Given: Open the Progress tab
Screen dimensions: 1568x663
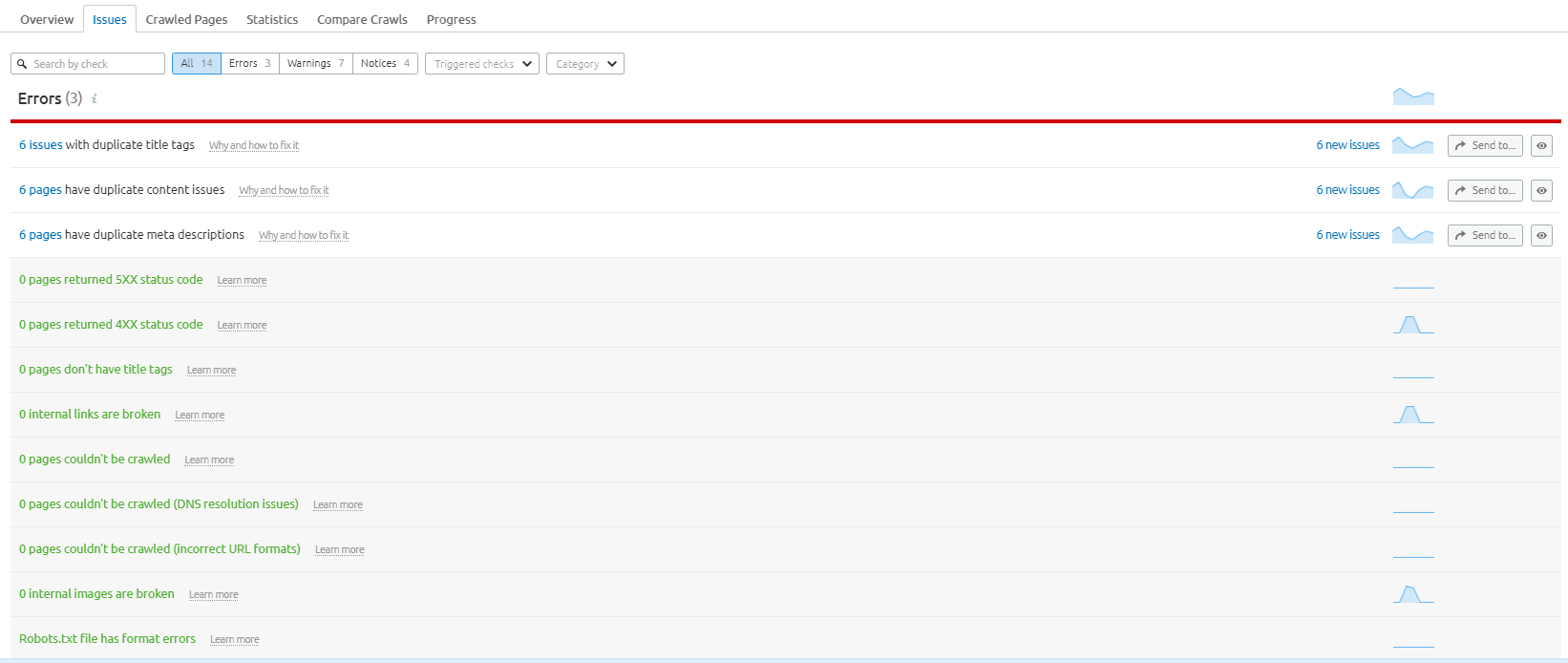Looking at the screenshot, I should click(452, 19).
